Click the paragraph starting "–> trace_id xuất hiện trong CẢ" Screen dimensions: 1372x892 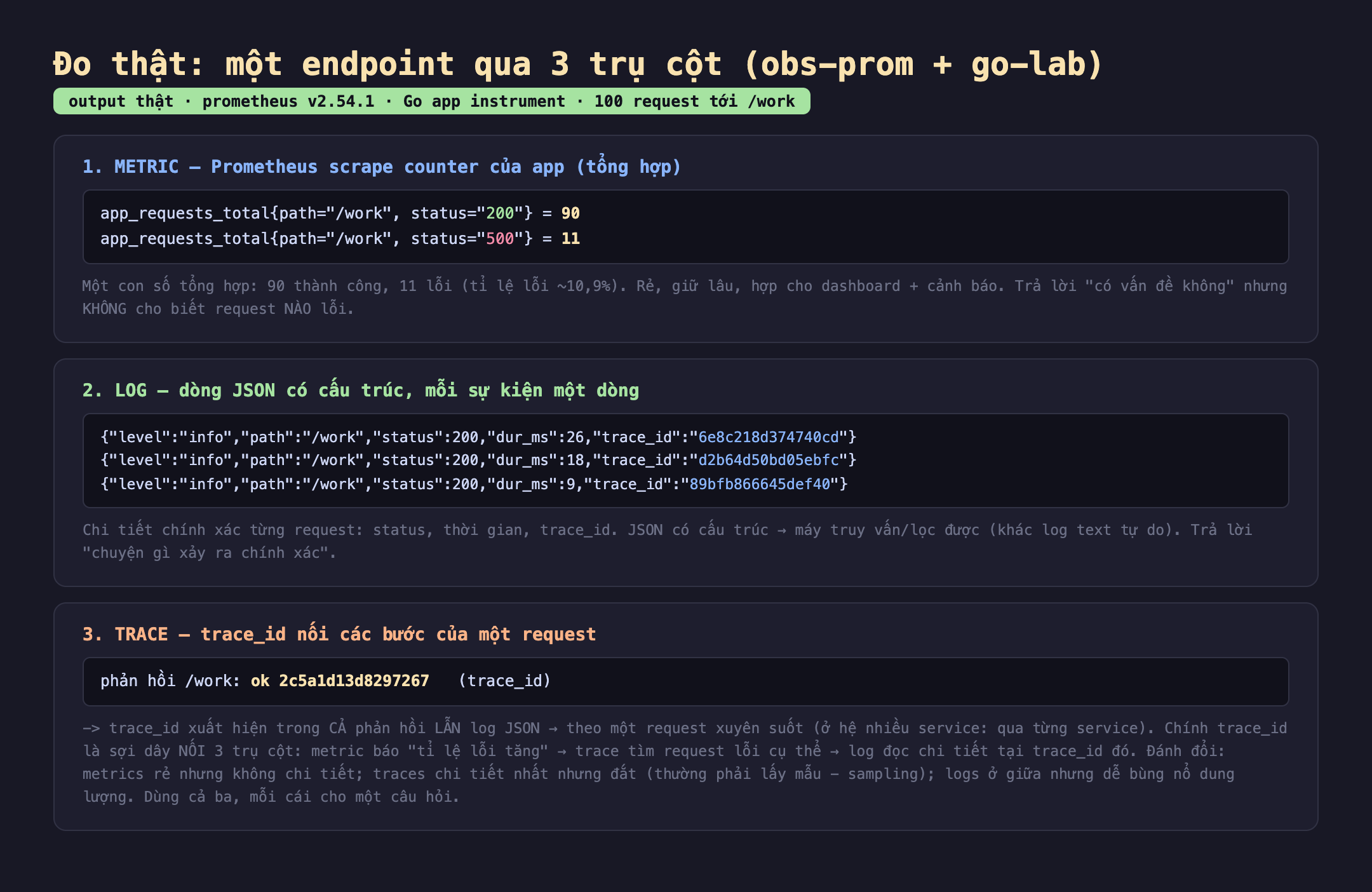pyautogui.click(x=685, y=762)
